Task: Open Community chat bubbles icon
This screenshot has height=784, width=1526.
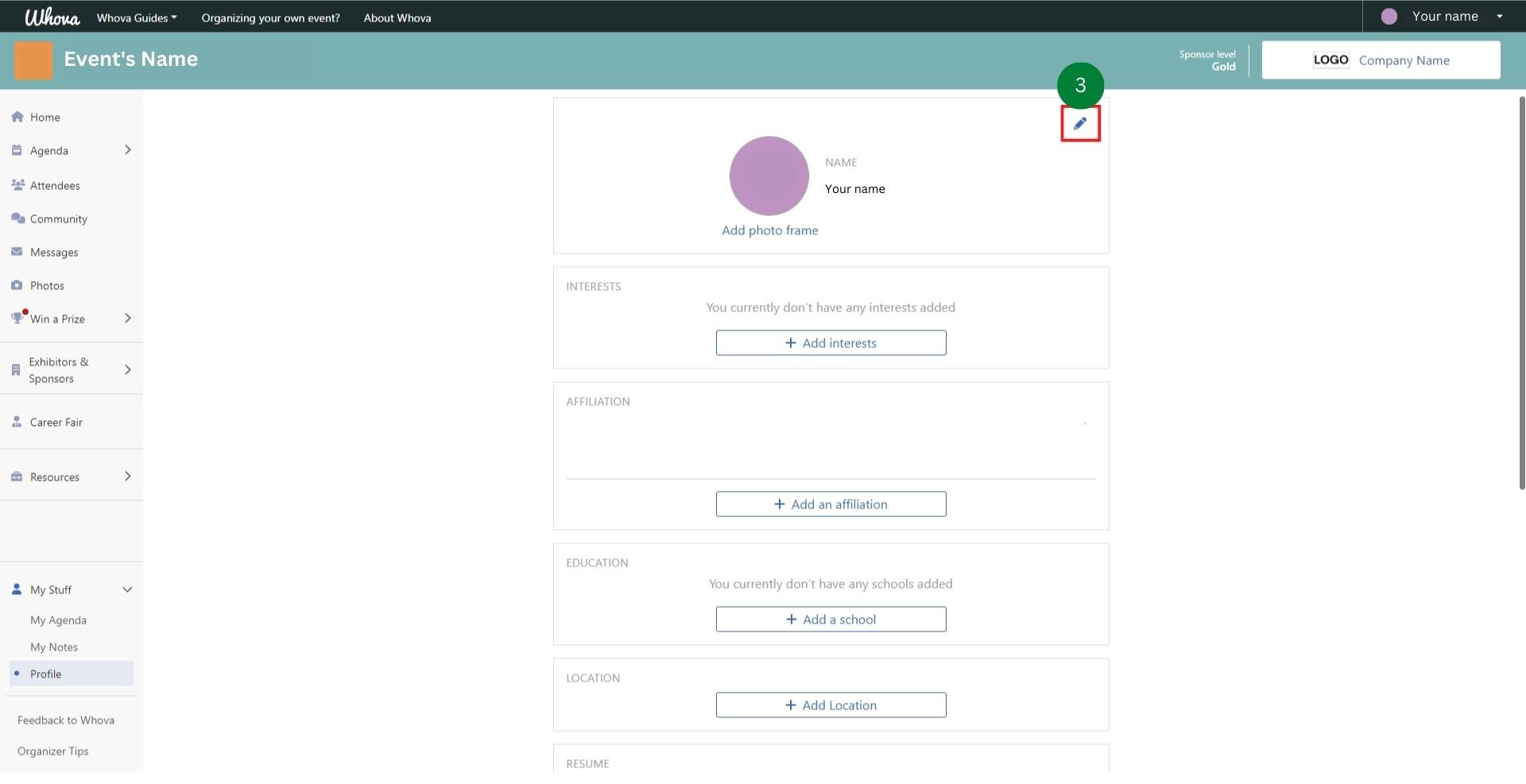Action: (x=17, y=218)
